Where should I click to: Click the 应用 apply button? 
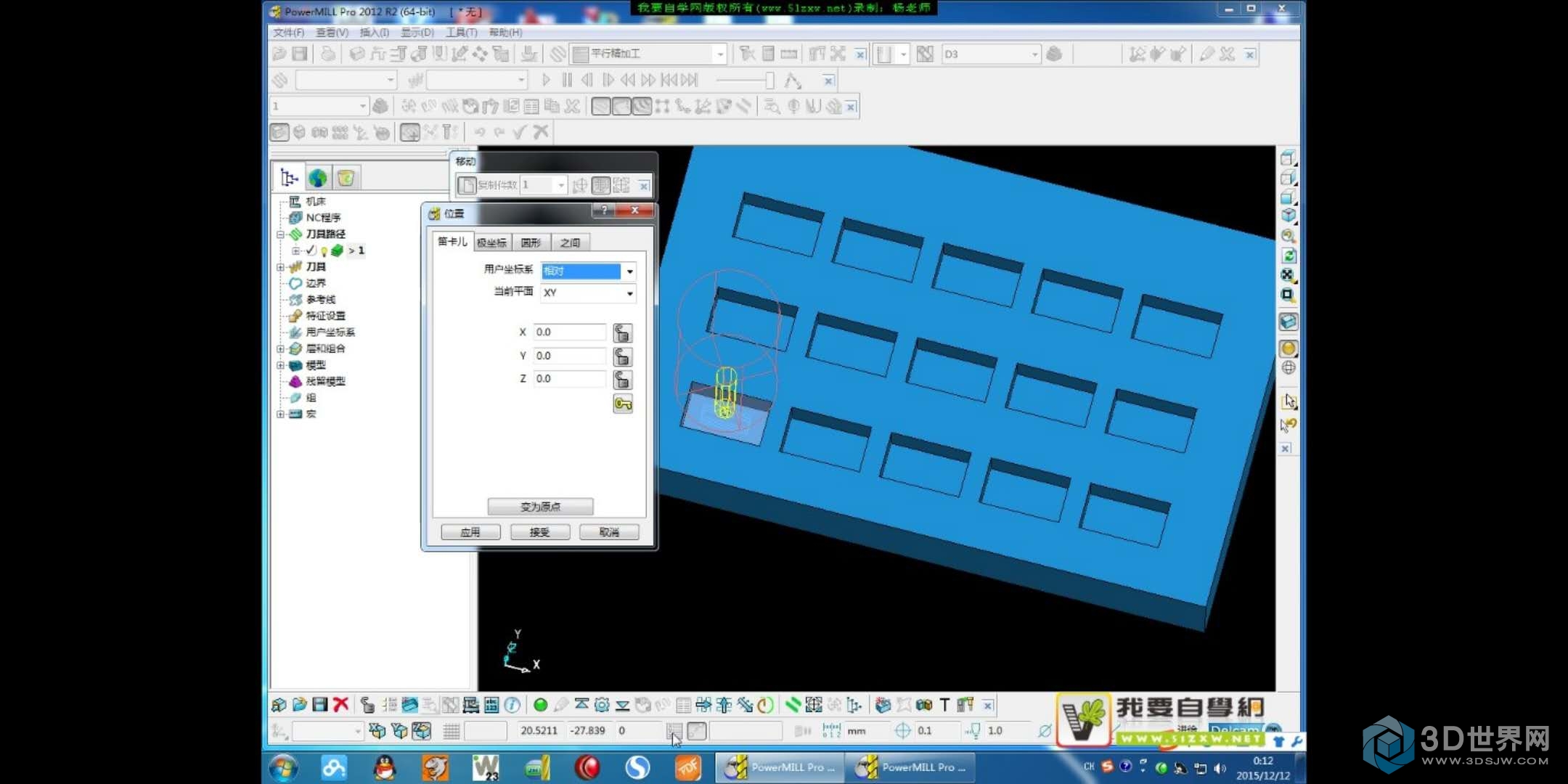470,532
